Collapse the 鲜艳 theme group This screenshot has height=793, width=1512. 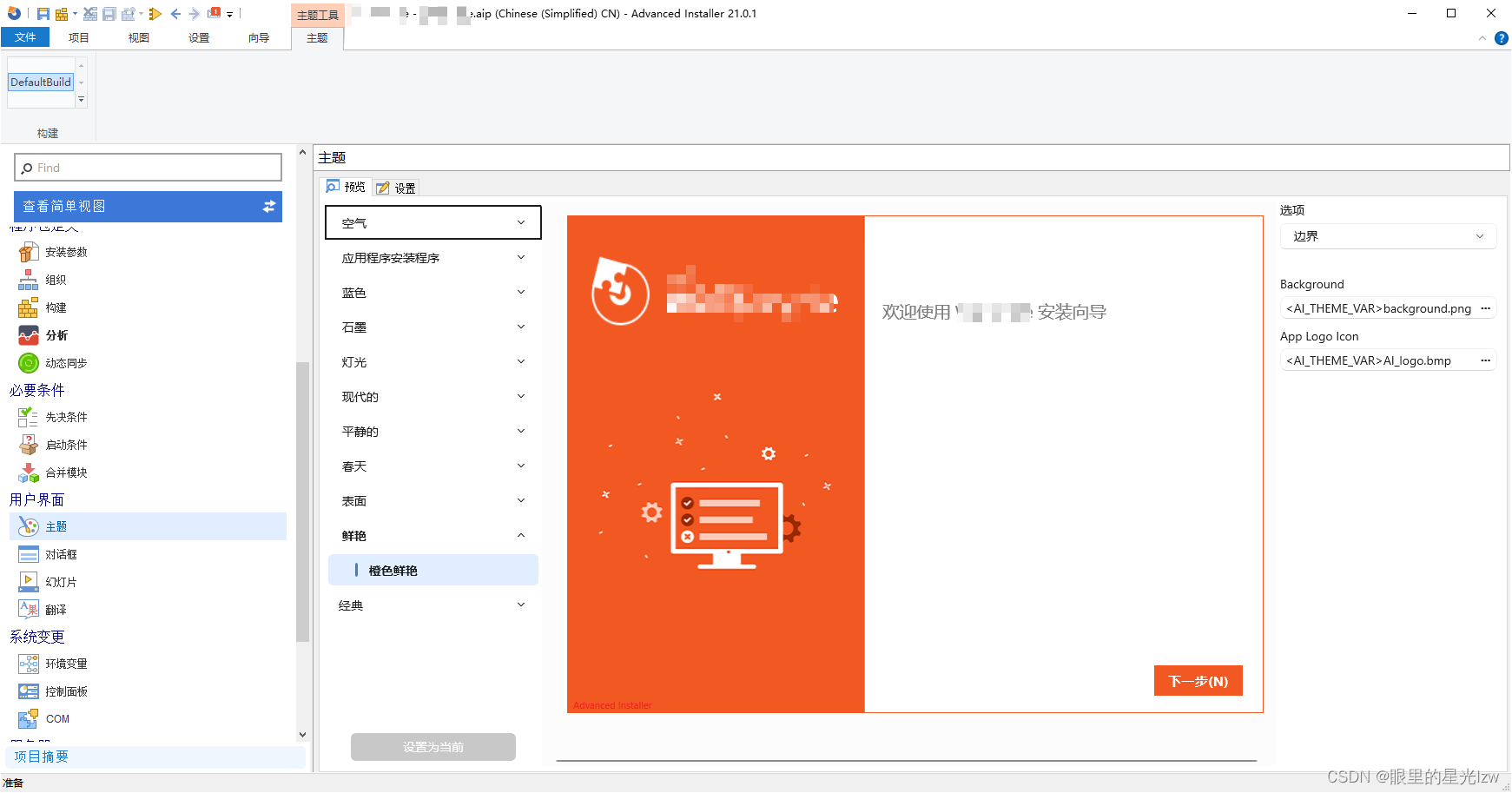pyautogui.click(x=520, y=535)
